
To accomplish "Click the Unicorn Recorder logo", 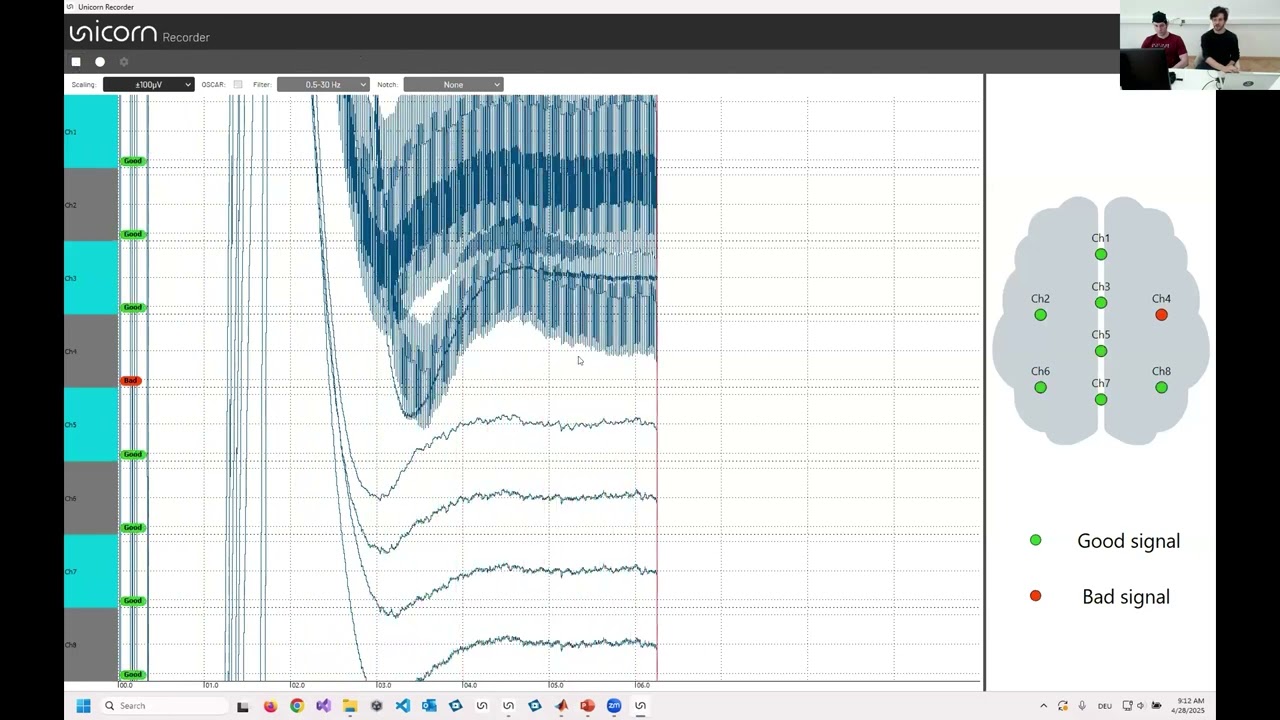I will pyautogui.click(x=139, y=34).
